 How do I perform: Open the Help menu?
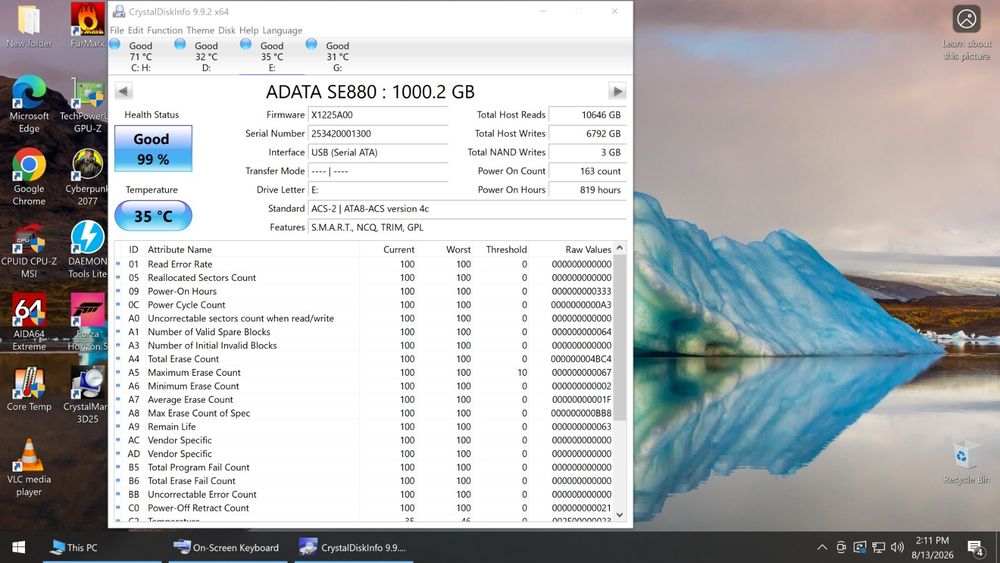coord(249,30)
